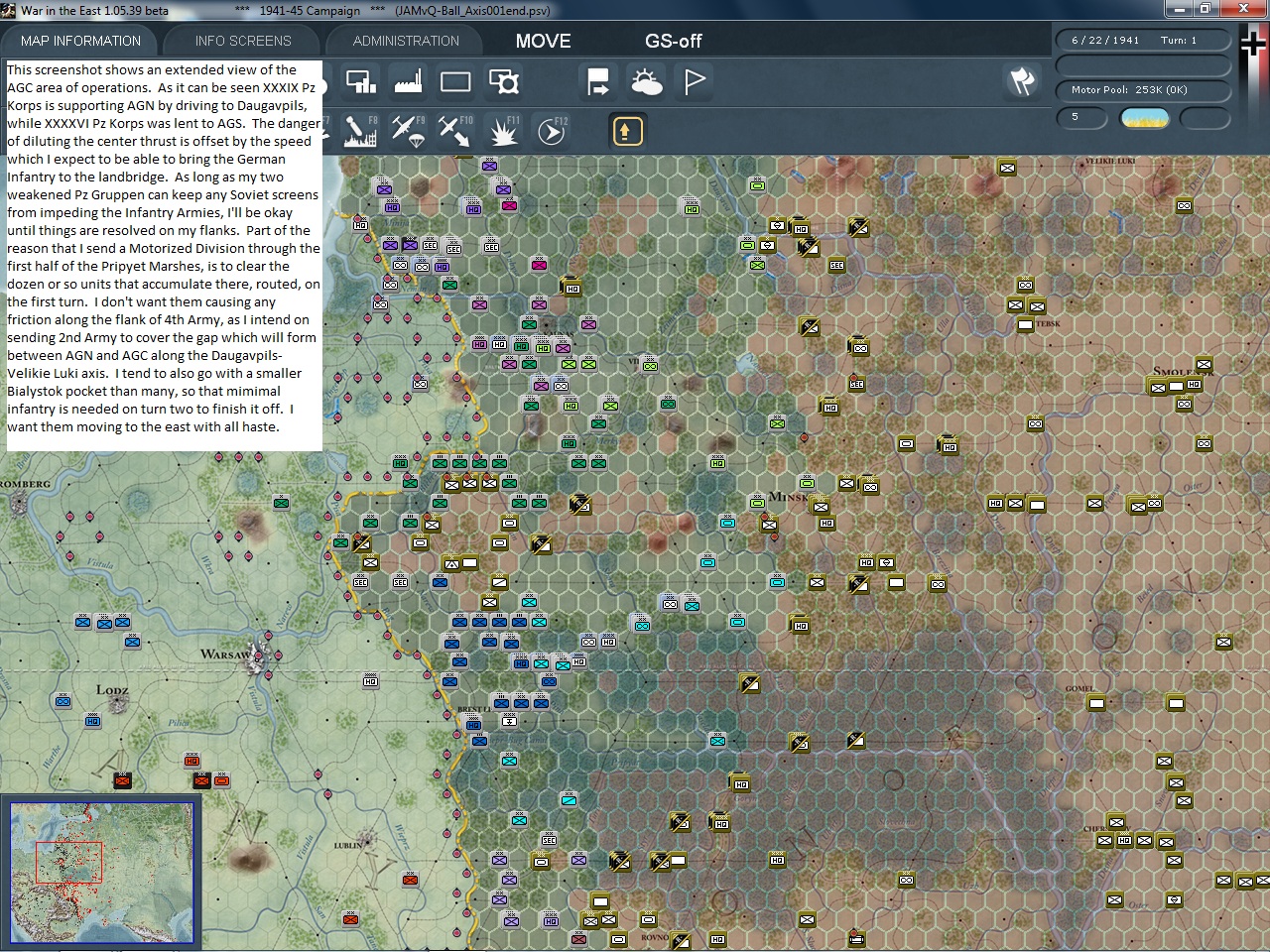
Task: Minimize the War in the East window
Action: pos(1178,9)
